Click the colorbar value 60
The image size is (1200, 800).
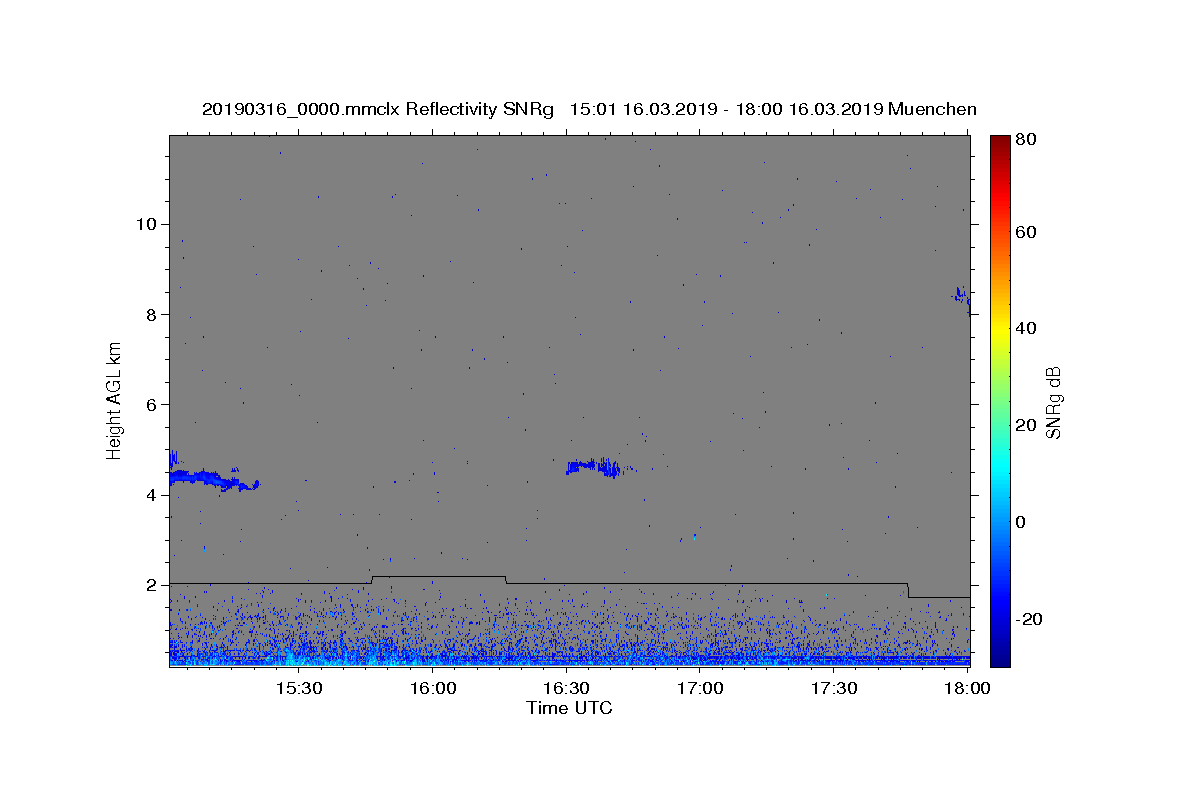click(x=1028, y=232)
